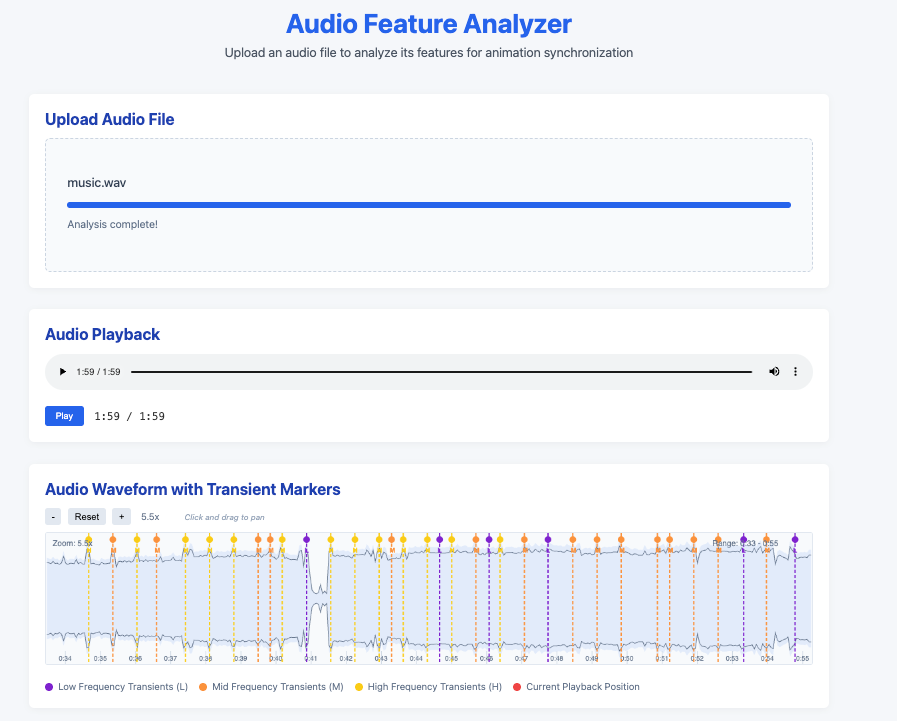Click the Low Frequency Transients legend entry
Viewport: 897px width, 721px height.
coord(117,687)
